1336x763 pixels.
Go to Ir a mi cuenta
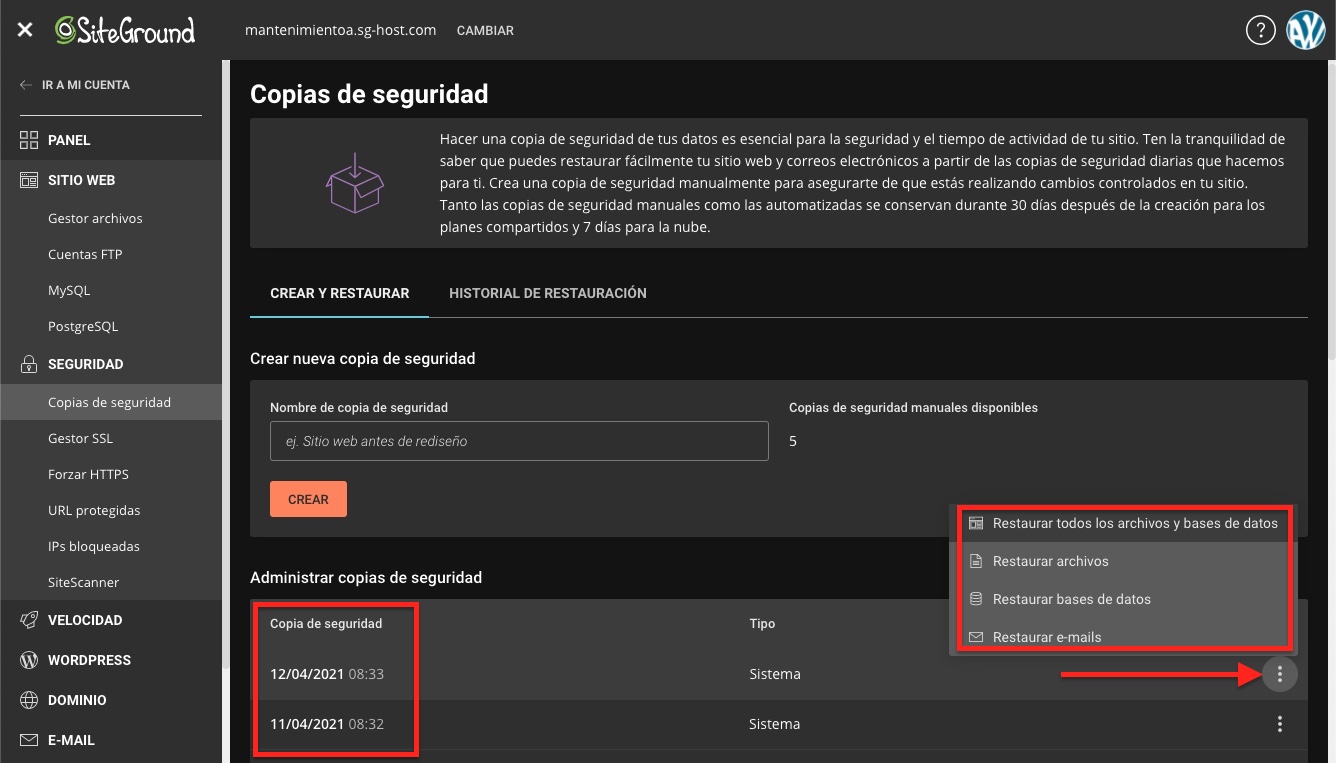pyautogui.click(x=86, y=85)
